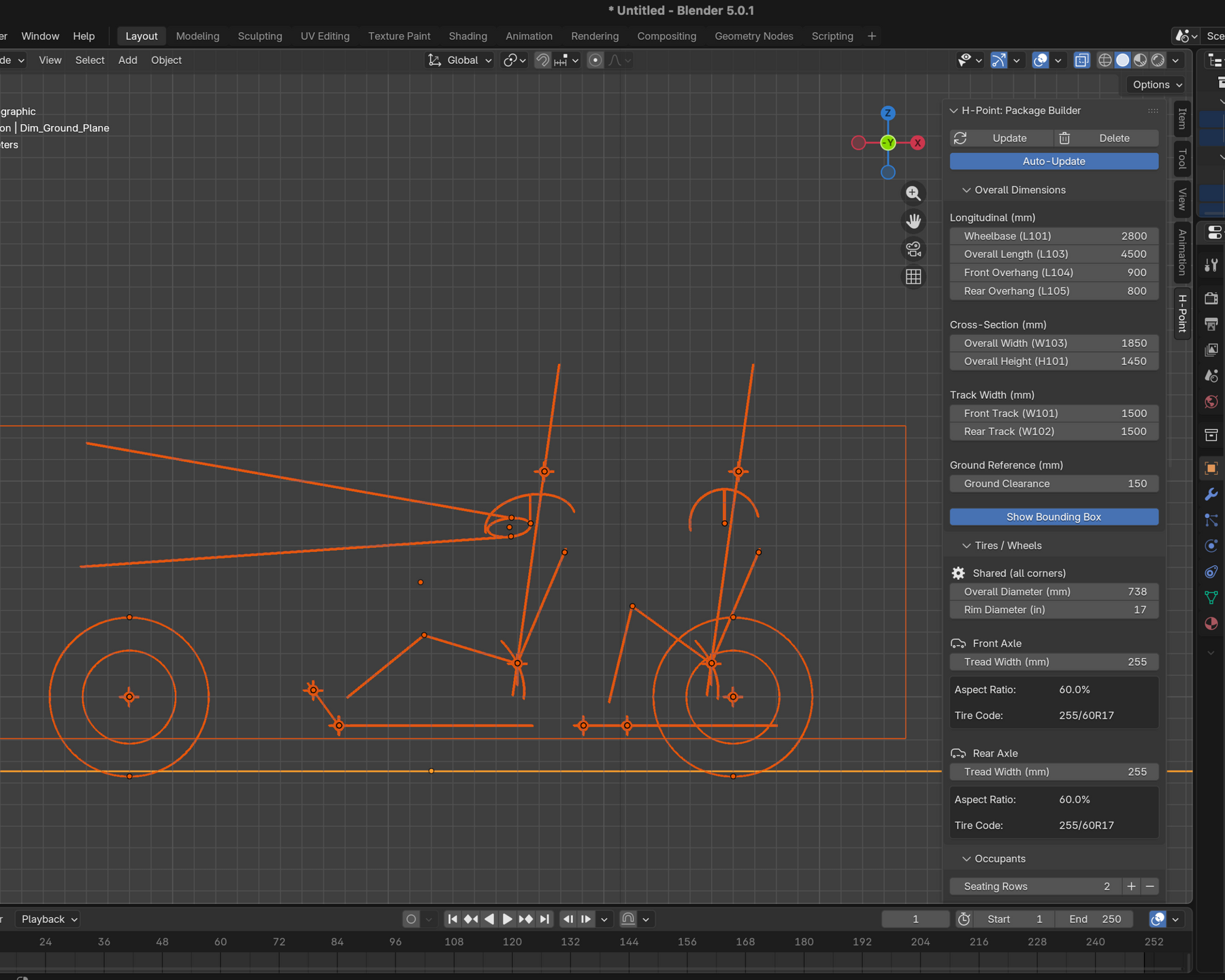The width and height of the screenshot is (1225, 980).
Task: Click the trash icon beside Delete
Action: [x=1064, y=138]
